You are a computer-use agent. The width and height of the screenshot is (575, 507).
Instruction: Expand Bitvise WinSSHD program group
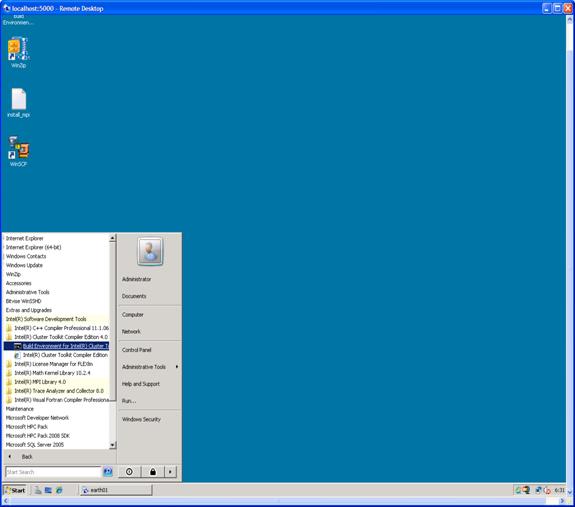point(23,301)
